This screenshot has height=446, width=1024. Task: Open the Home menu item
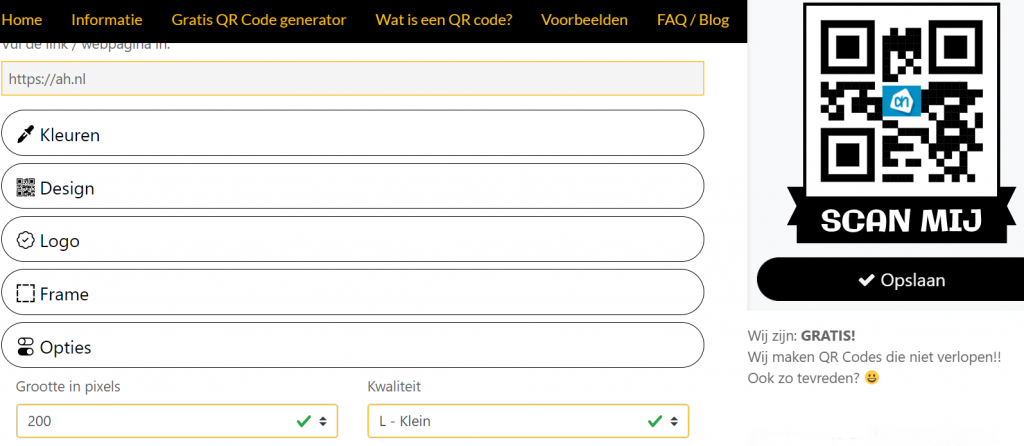point(22,20)
